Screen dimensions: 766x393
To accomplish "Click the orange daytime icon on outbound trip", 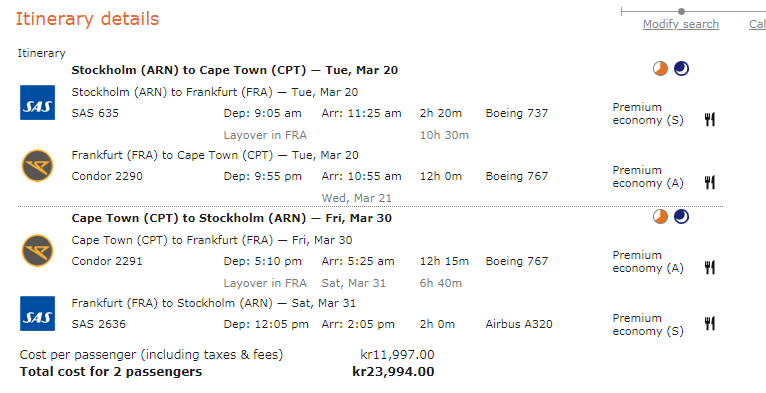I will (660, 69).
